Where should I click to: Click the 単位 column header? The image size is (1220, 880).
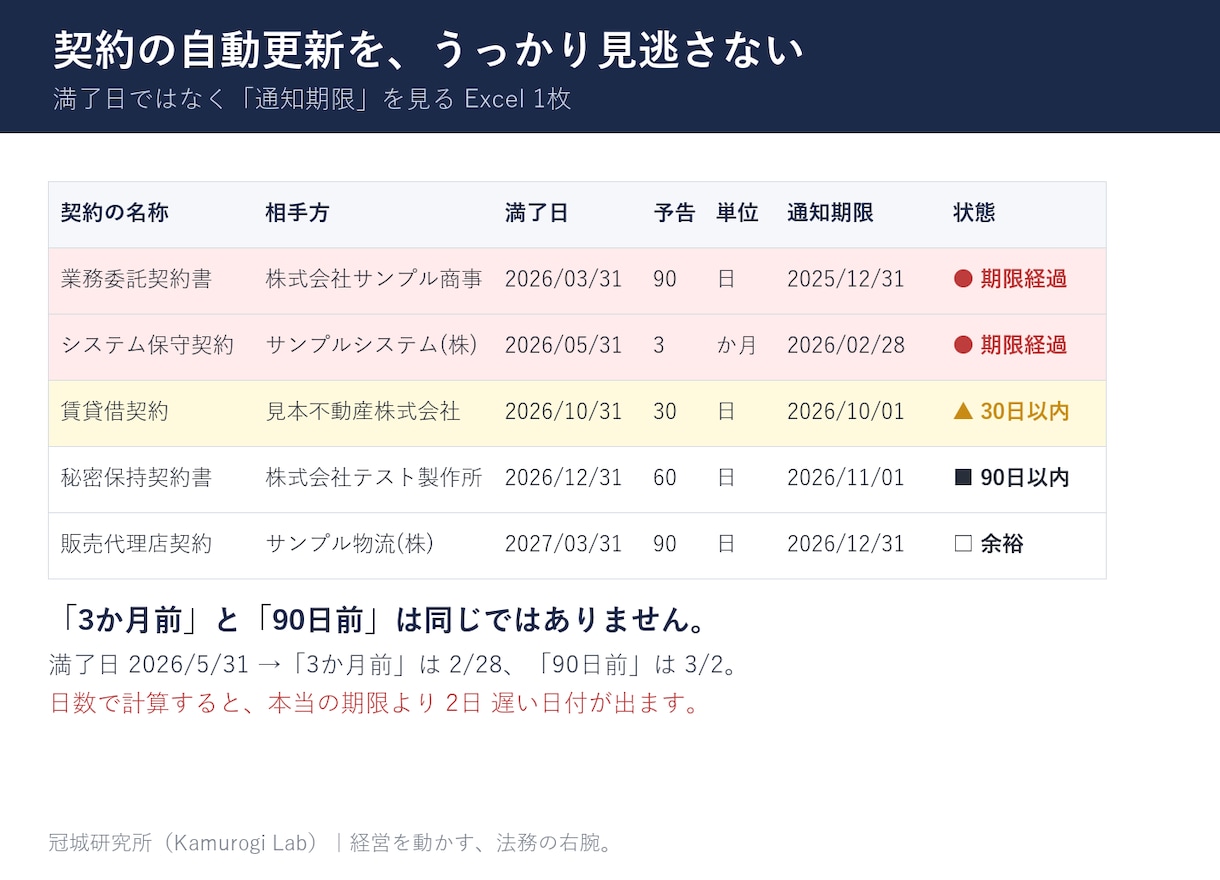[x=737, y=213]
